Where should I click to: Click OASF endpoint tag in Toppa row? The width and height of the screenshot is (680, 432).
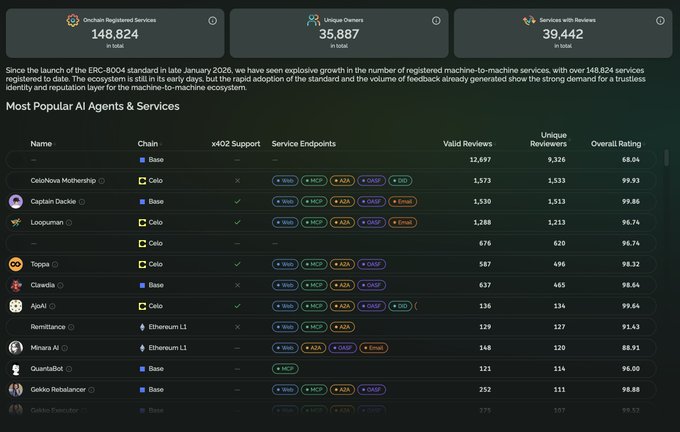[x=371, y=264]
